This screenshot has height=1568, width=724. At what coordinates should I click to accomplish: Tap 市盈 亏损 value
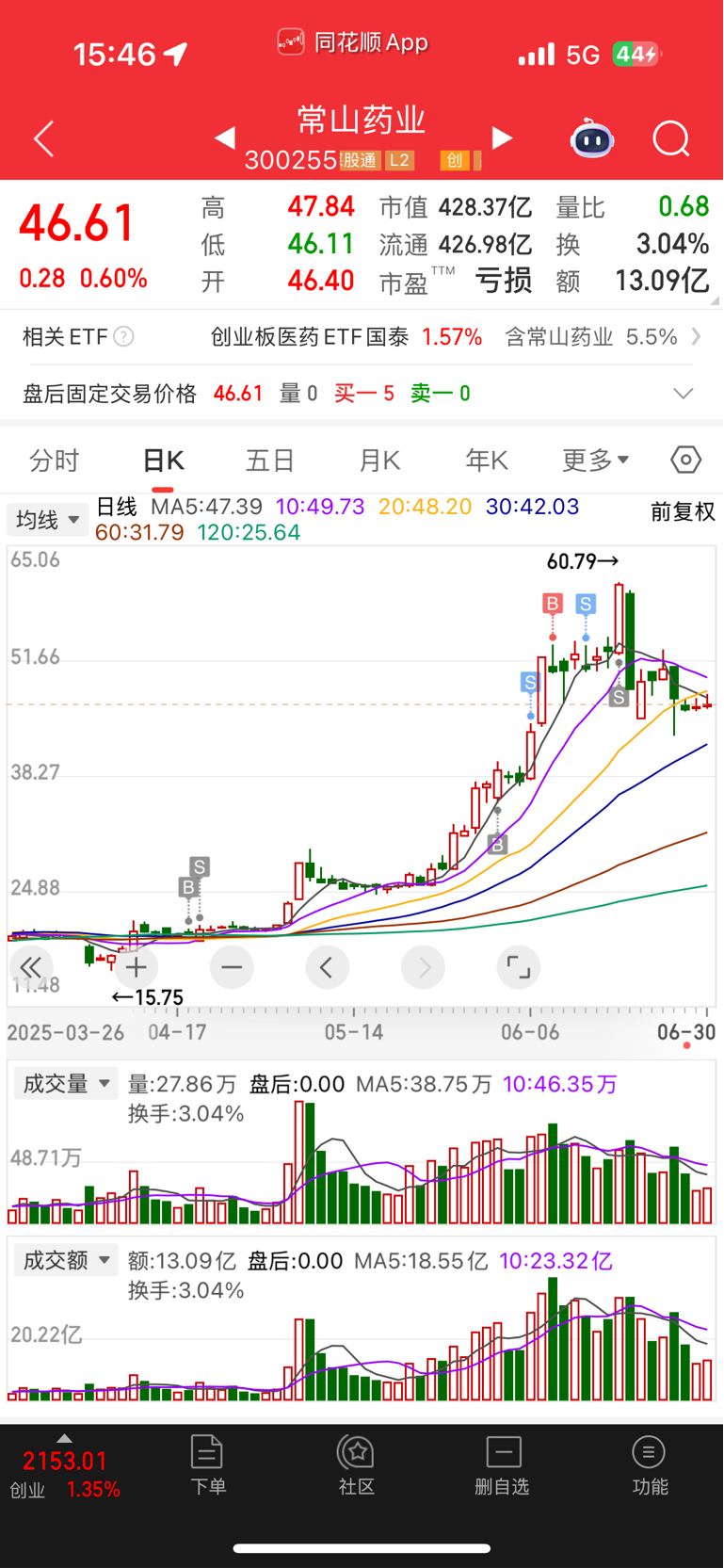[456, 281]
